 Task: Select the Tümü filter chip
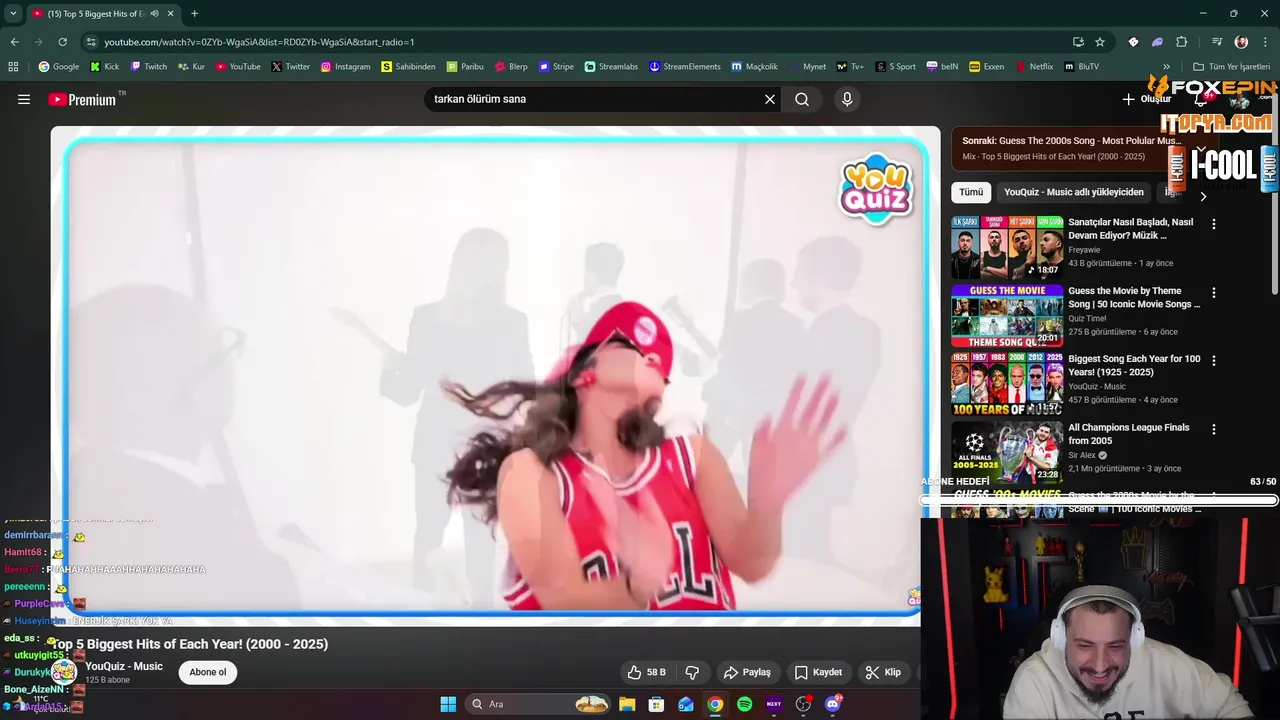tap(971, 192)
